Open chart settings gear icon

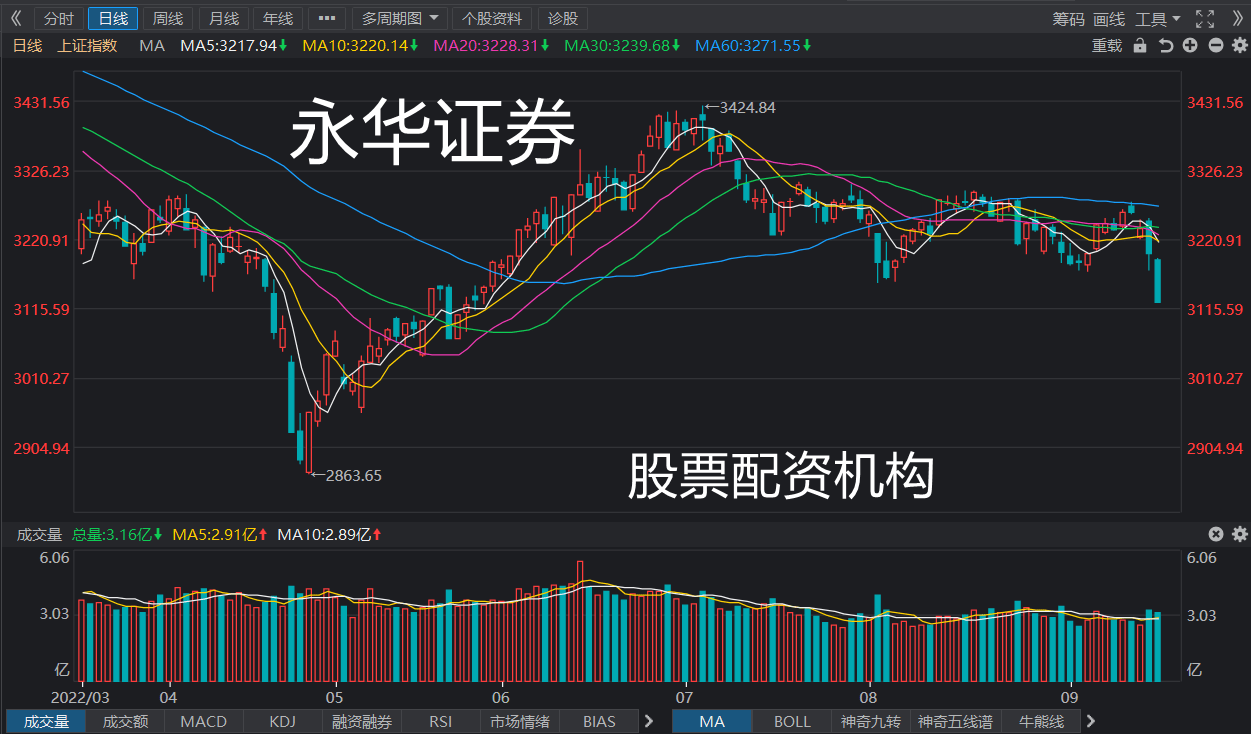[1240, 45]
